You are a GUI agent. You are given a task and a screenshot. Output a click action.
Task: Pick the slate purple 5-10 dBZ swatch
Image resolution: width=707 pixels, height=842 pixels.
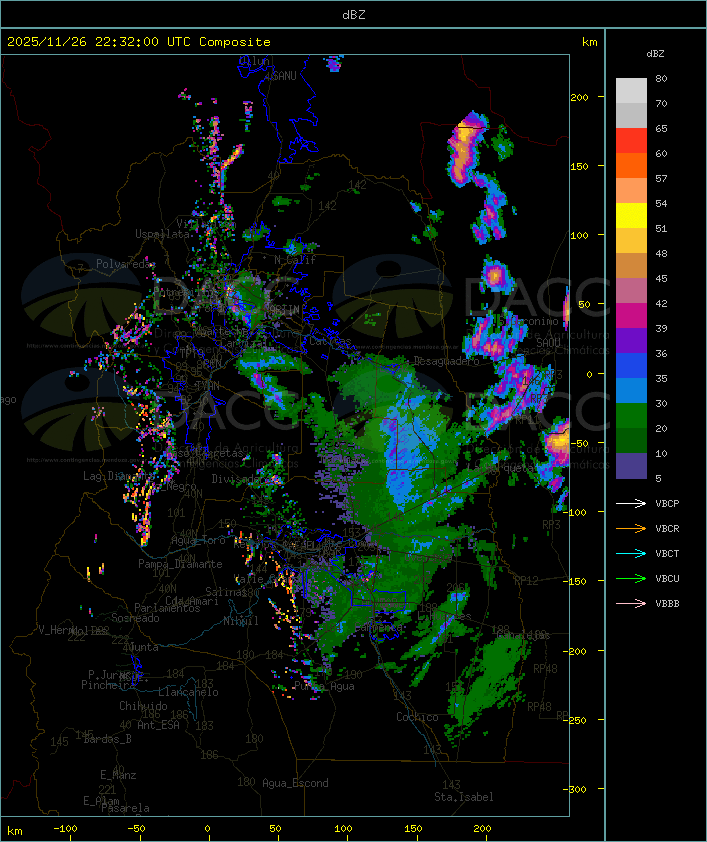pos(631,466)
